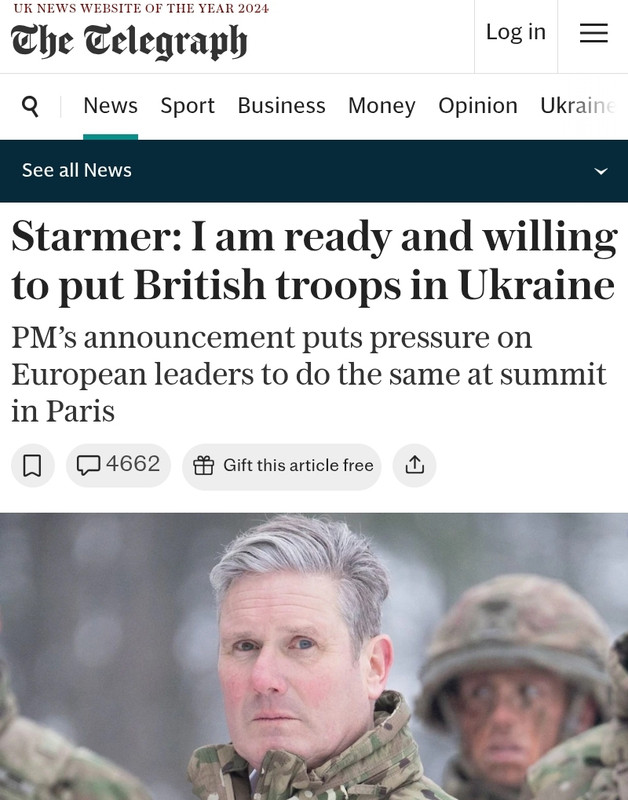The image size is (628, 800).
Task: Click Gift this article free button
Action: point(282,465)
